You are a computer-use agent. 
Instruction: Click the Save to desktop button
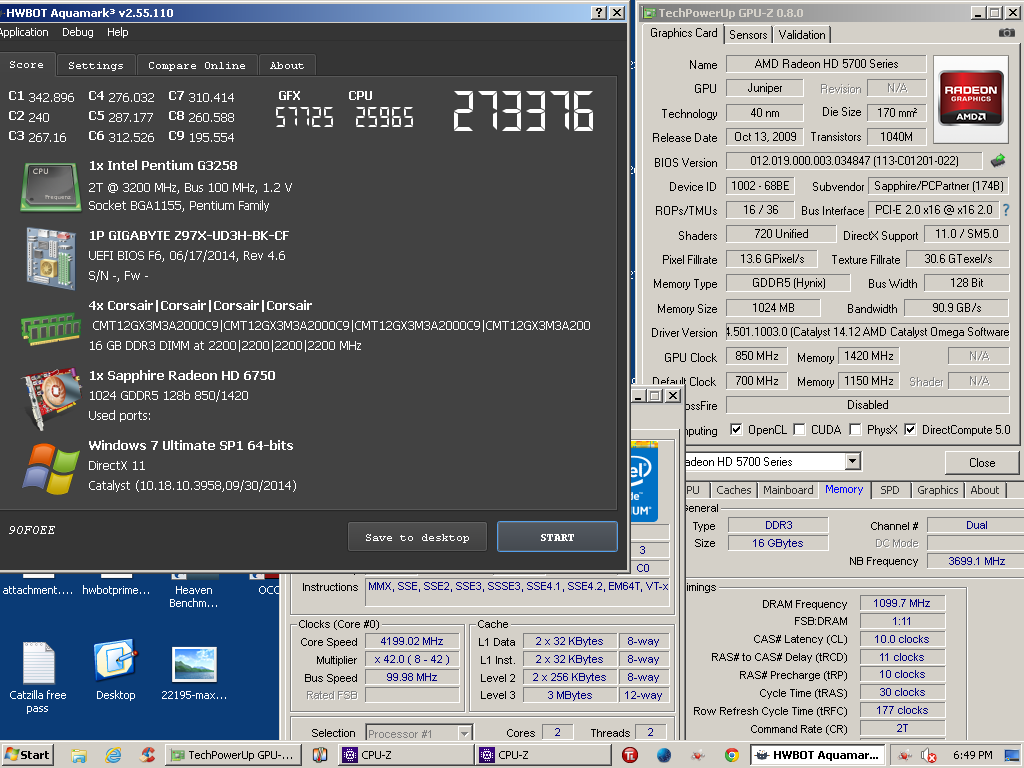pos(417,537)
